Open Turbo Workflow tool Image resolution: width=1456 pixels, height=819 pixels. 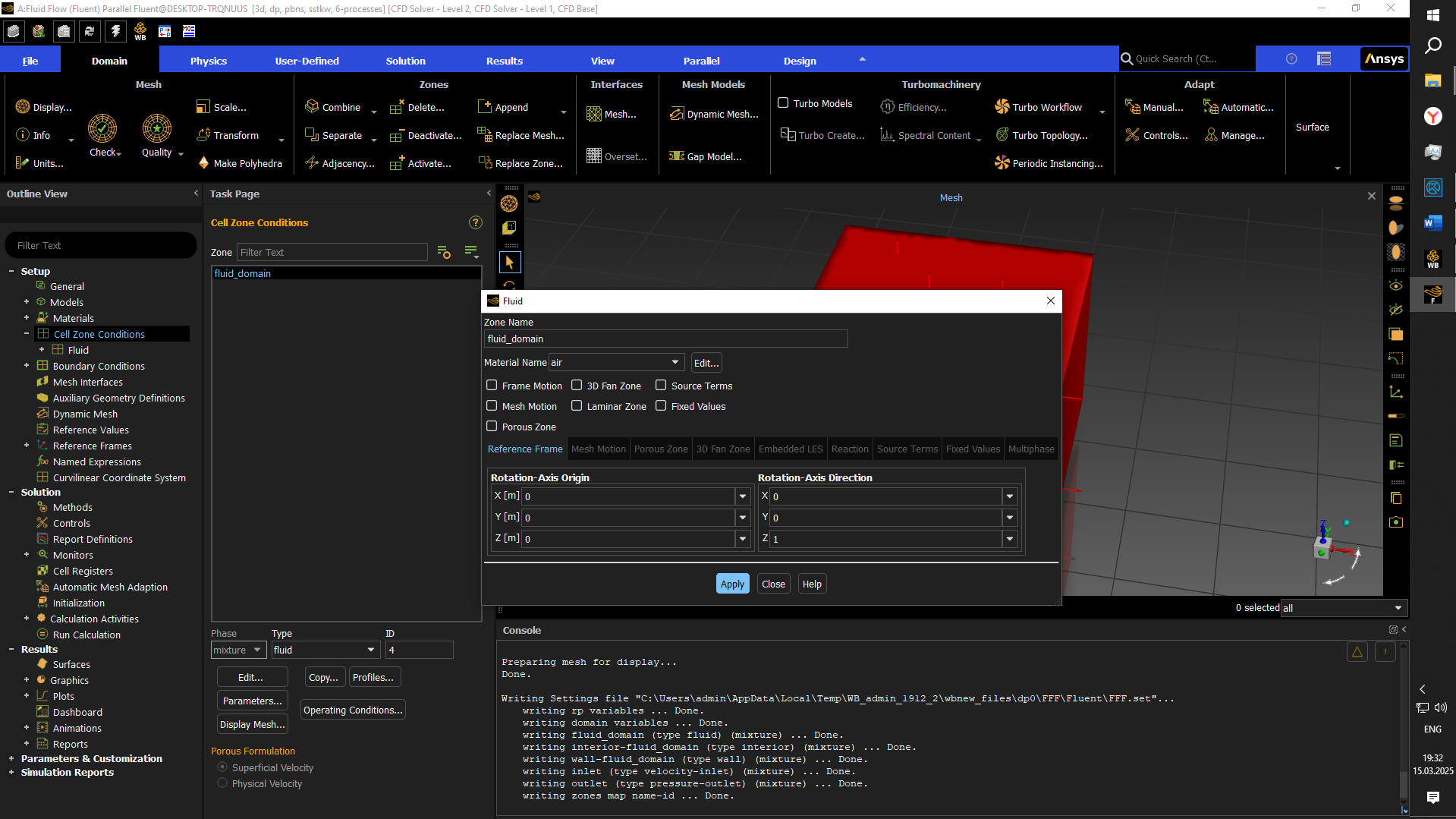coord(1002,107)
